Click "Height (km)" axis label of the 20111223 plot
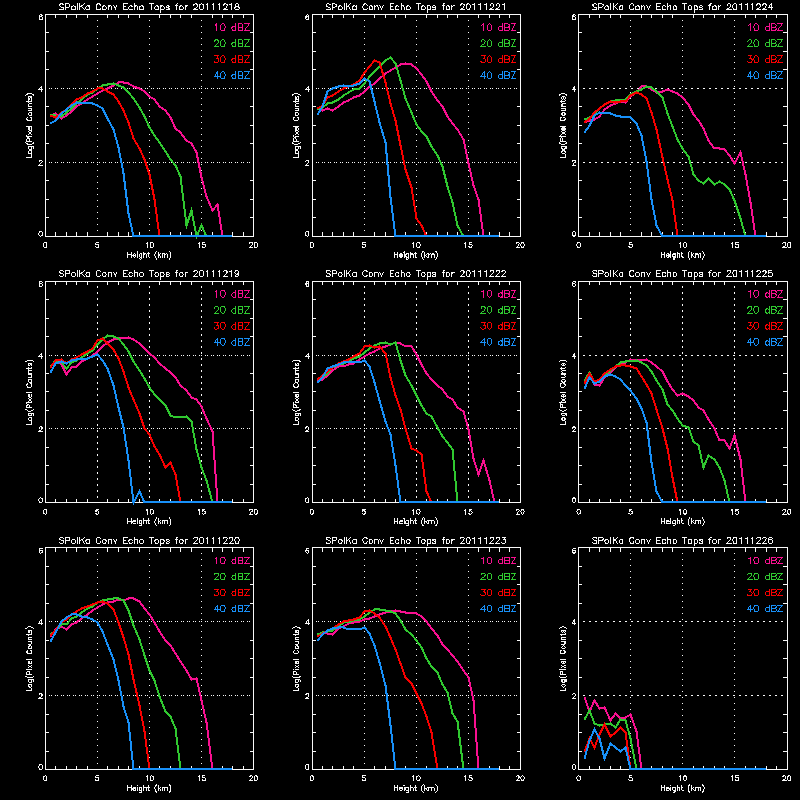This screenshot has height=800, width=800. pos(416,788)
